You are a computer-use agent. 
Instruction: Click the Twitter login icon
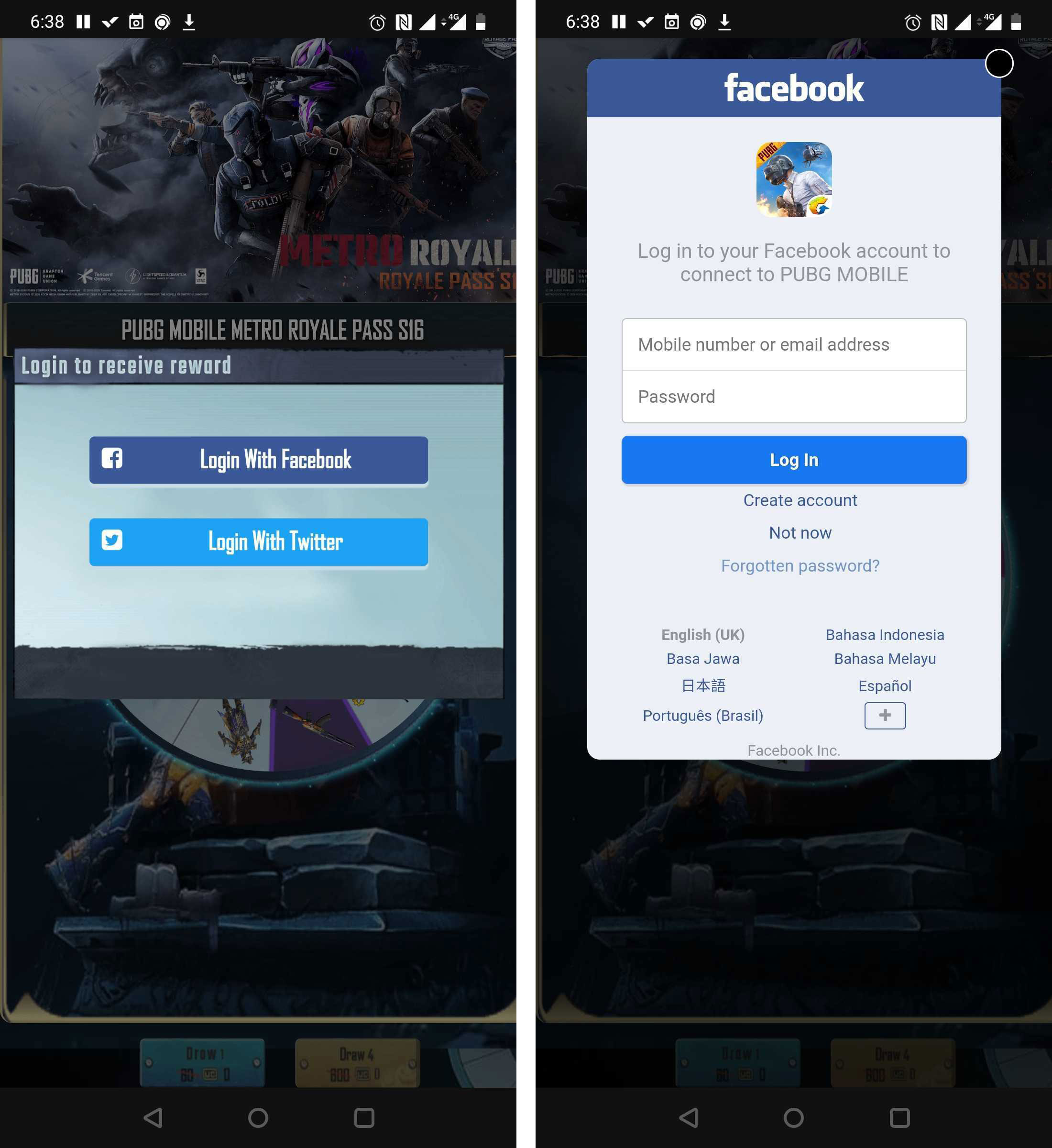pos(112,541)
